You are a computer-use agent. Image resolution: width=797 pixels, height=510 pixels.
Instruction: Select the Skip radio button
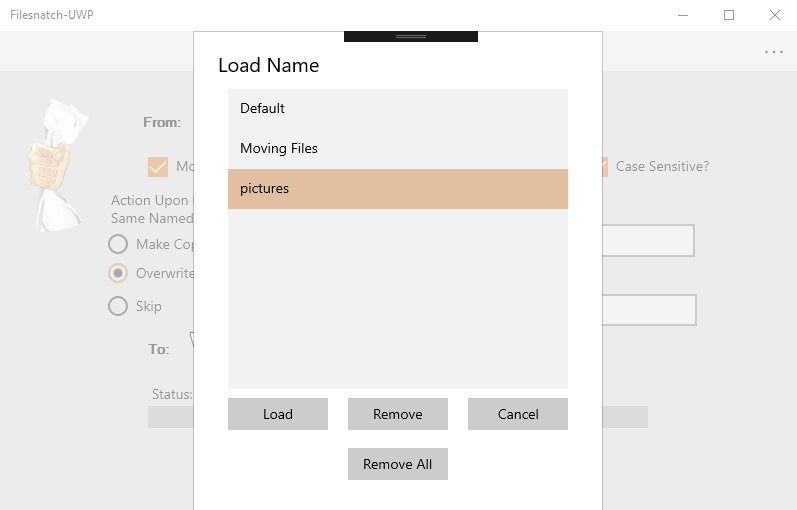pyautogui.click(x=118, y=306)
